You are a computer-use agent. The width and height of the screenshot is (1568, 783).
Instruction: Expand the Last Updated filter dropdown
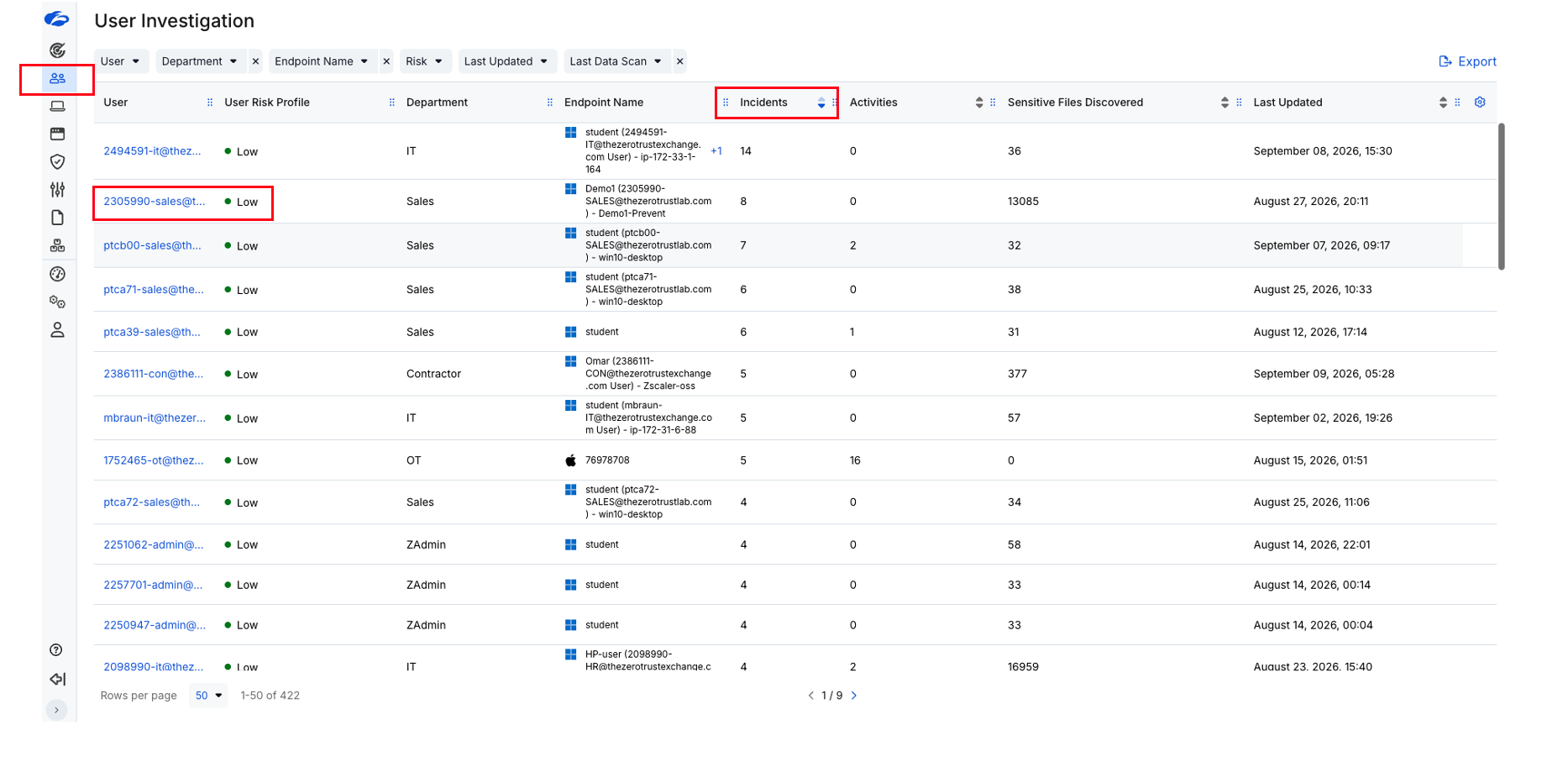coord(506,61)
